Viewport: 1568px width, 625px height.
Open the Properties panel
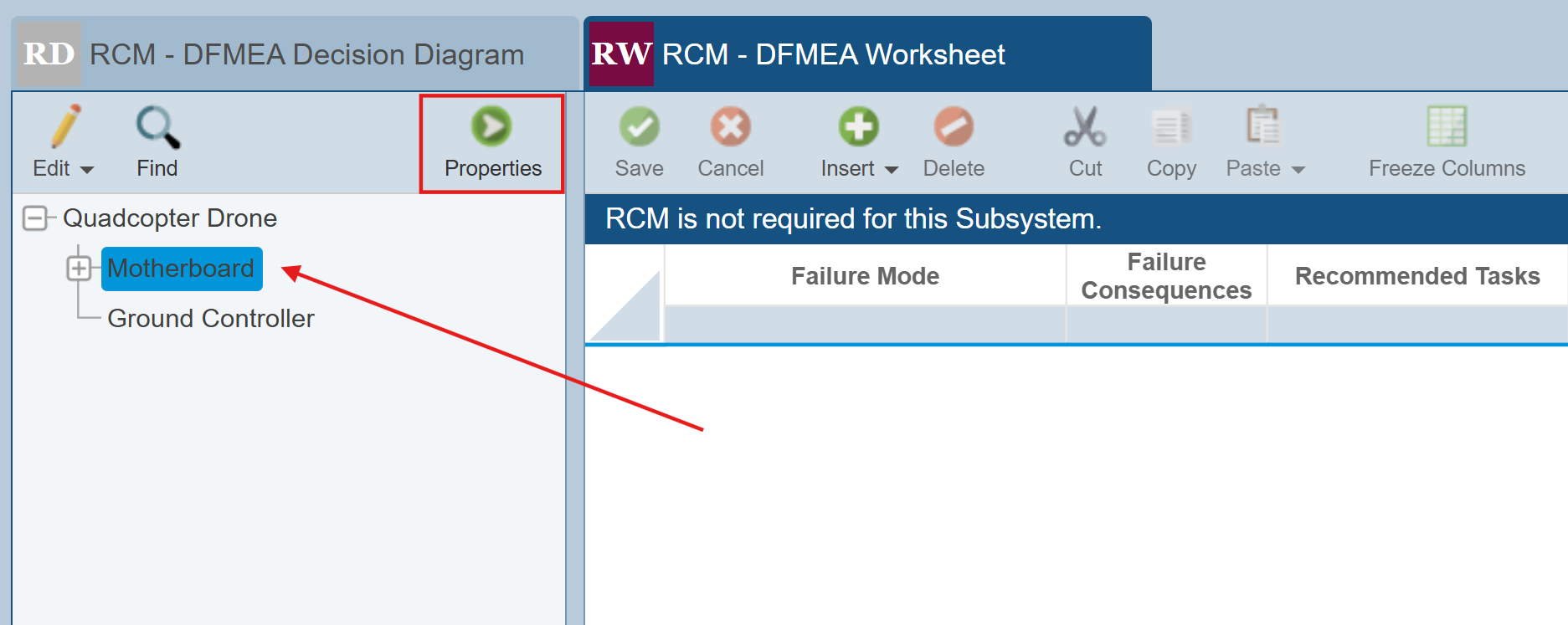(492, 143)
